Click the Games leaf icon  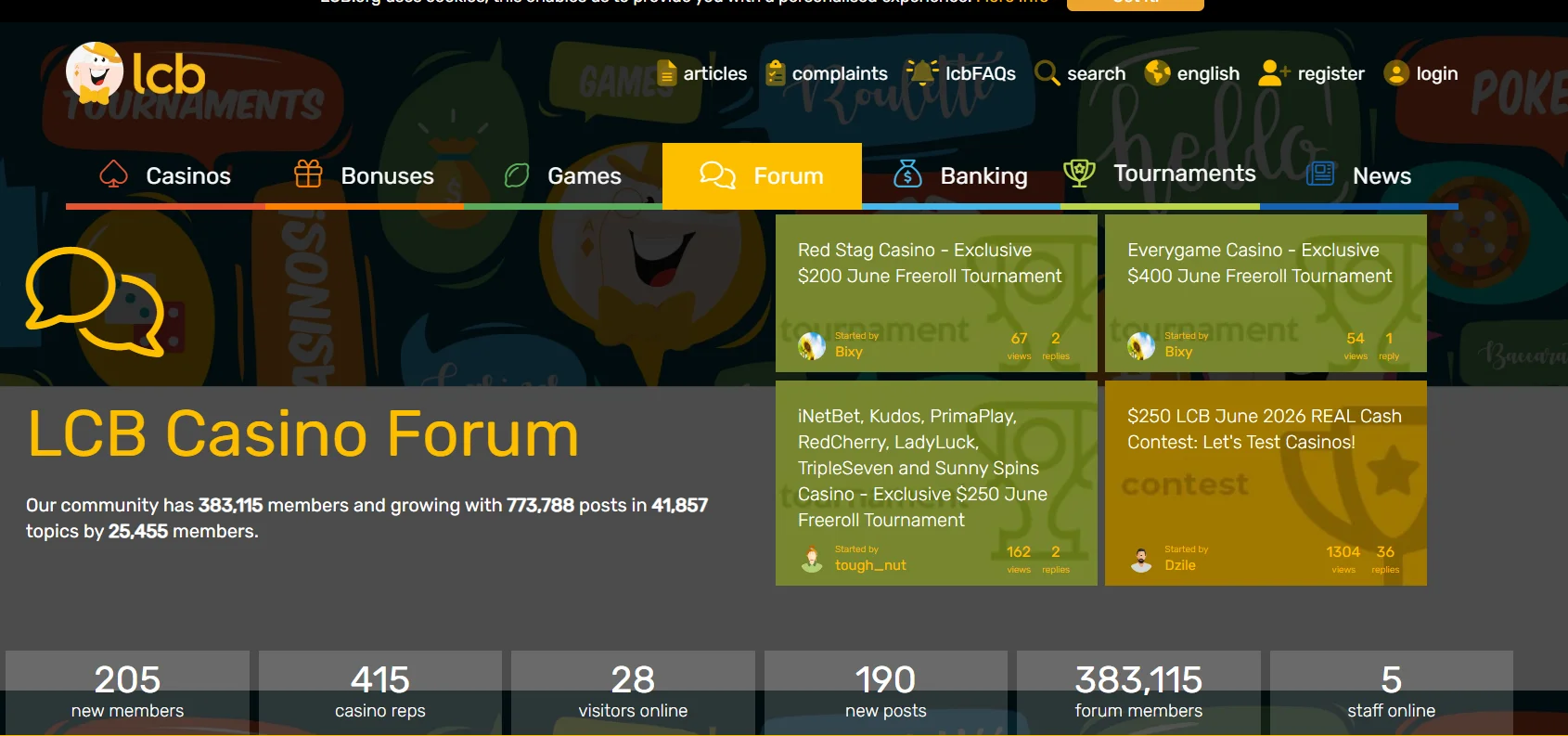click(x=517, y=174)
